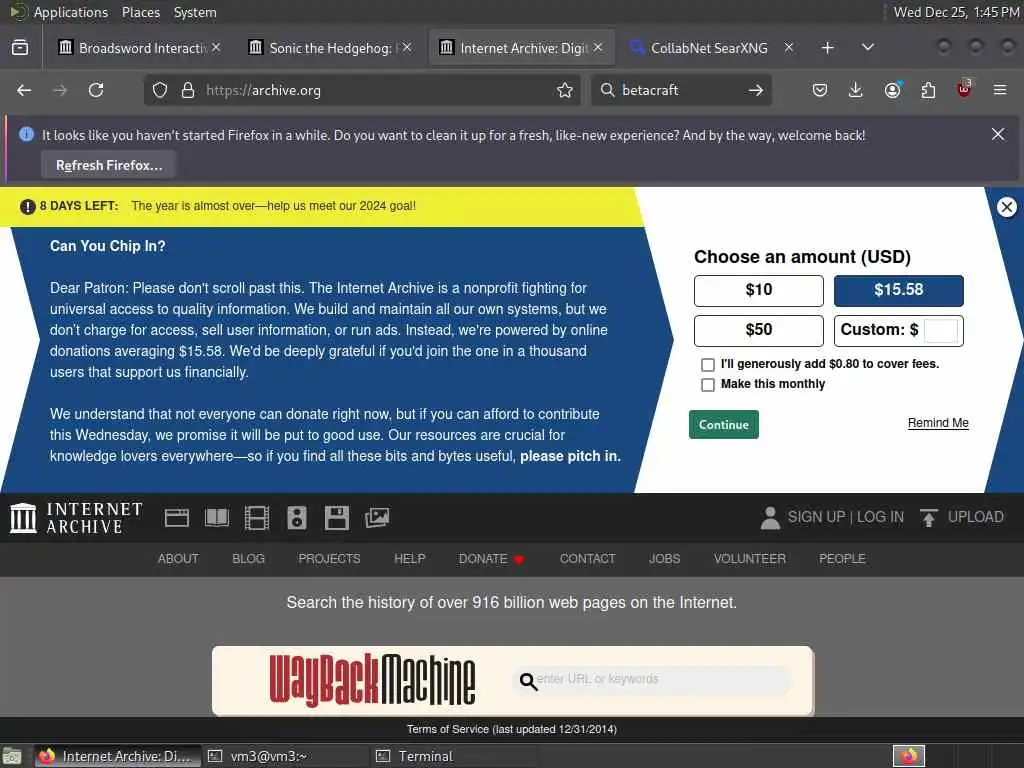Select the $10 donation amount
This screenshot has width=1024, height=768.
pos(759,291)
